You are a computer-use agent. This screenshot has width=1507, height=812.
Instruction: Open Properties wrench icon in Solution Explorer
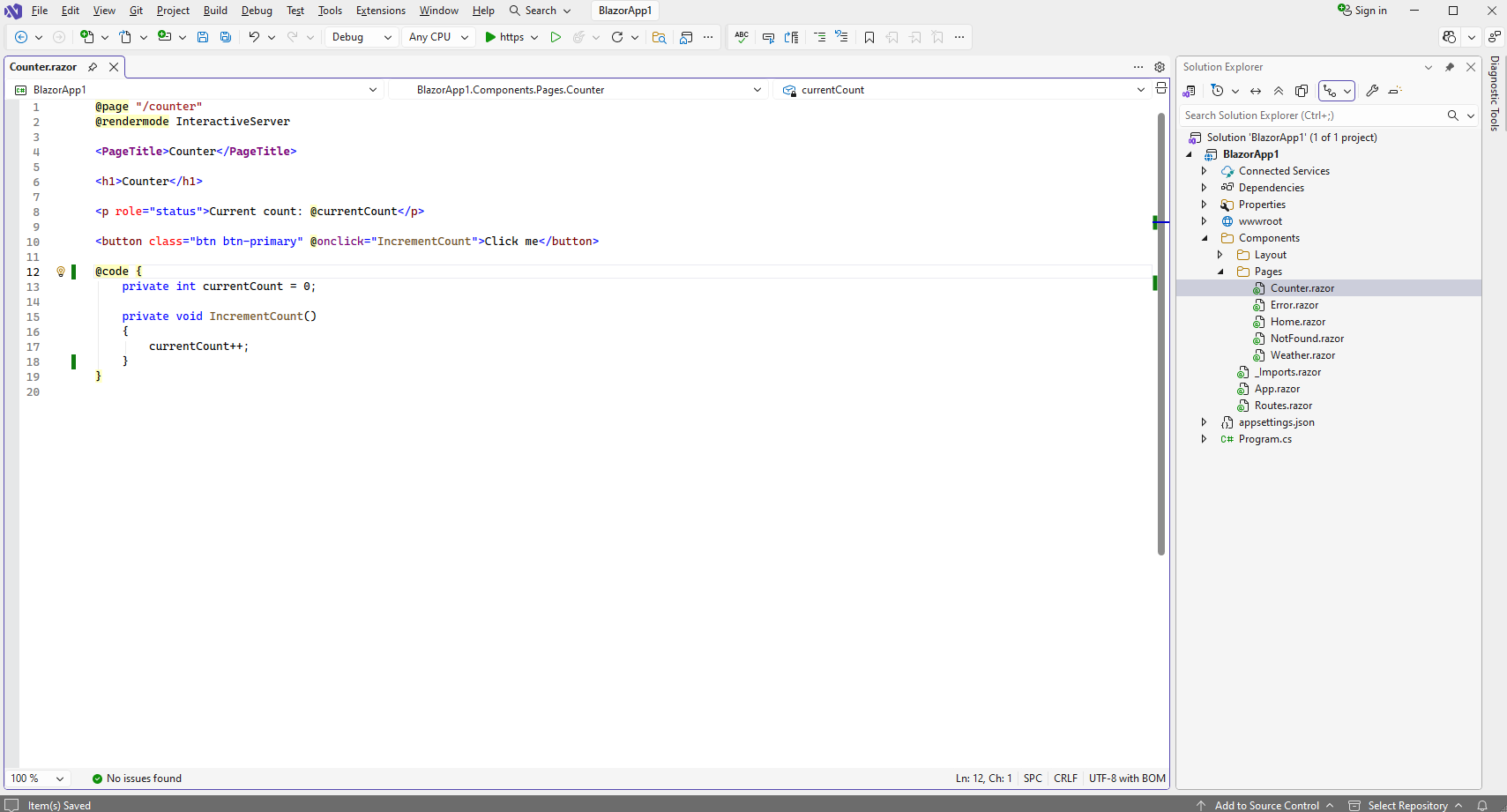click(x=1372, y=91)
